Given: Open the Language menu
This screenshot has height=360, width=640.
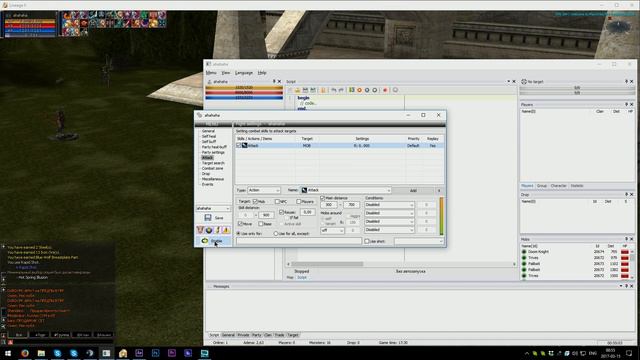Looking at the screenshot, I should [244, 73].
